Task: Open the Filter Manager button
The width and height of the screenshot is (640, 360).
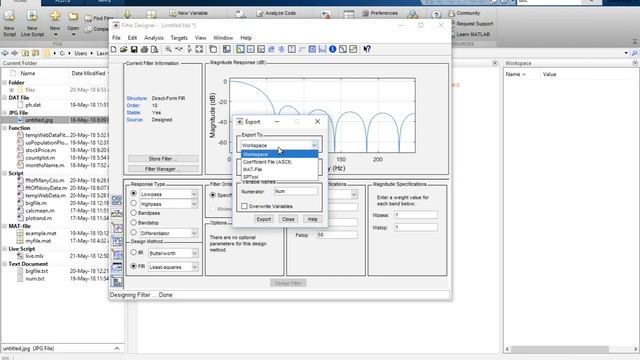Action: (163, 169)
